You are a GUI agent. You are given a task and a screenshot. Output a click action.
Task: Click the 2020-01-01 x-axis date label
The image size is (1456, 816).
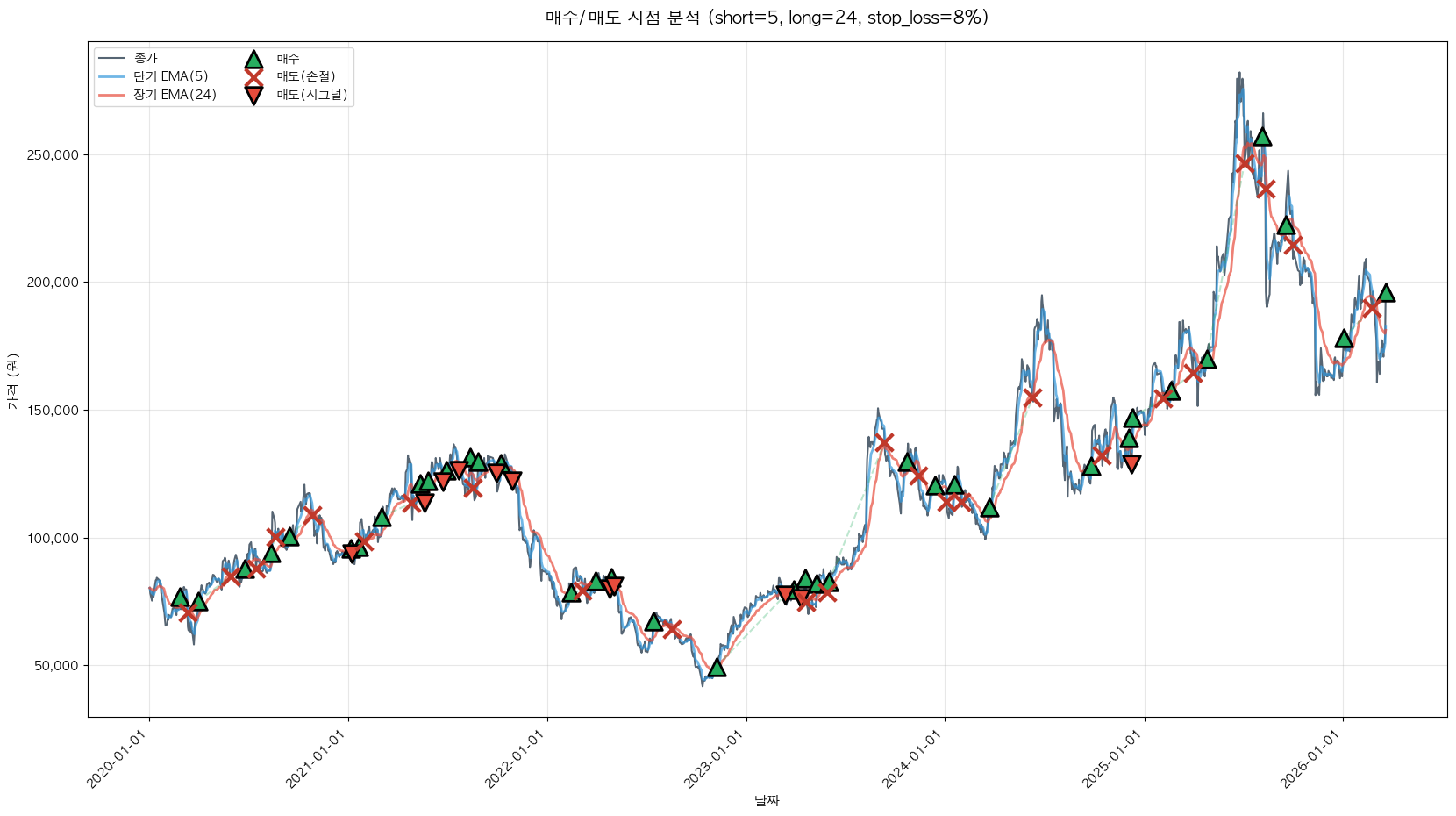[118, 760]
